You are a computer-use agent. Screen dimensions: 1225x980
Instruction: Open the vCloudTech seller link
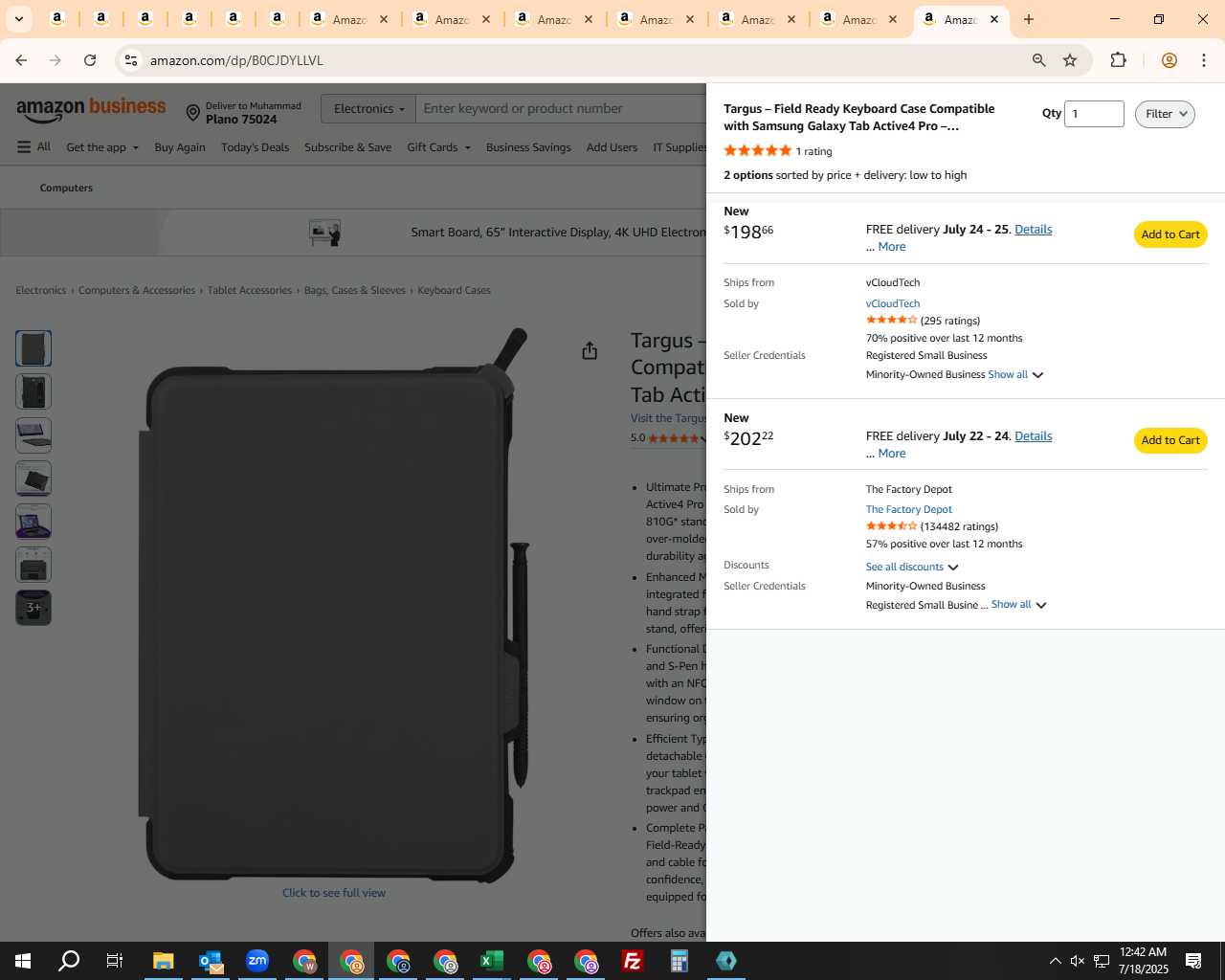coord(893,303)
